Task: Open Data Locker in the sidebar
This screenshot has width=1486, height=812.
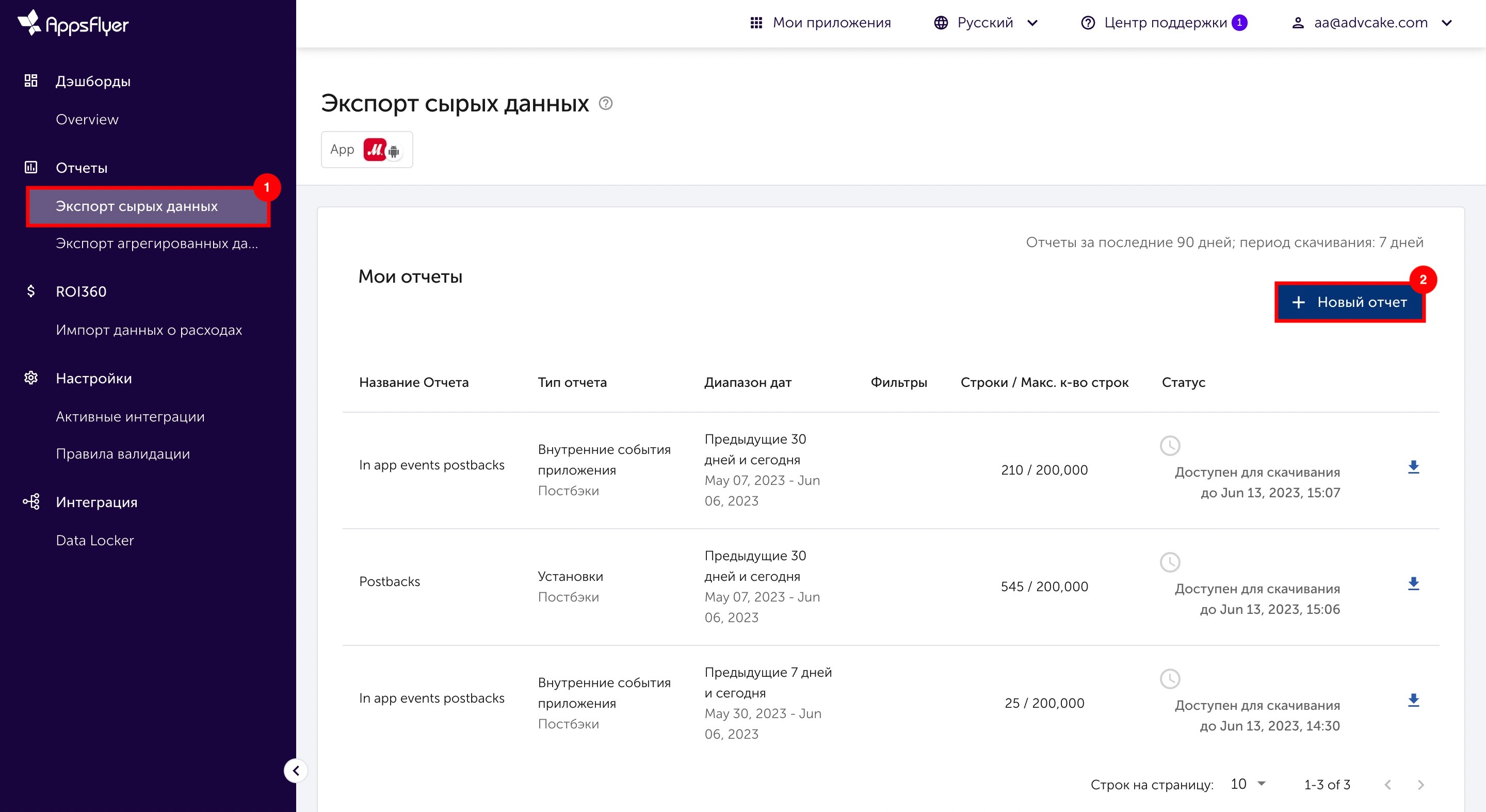Action: tap(94, 540)
